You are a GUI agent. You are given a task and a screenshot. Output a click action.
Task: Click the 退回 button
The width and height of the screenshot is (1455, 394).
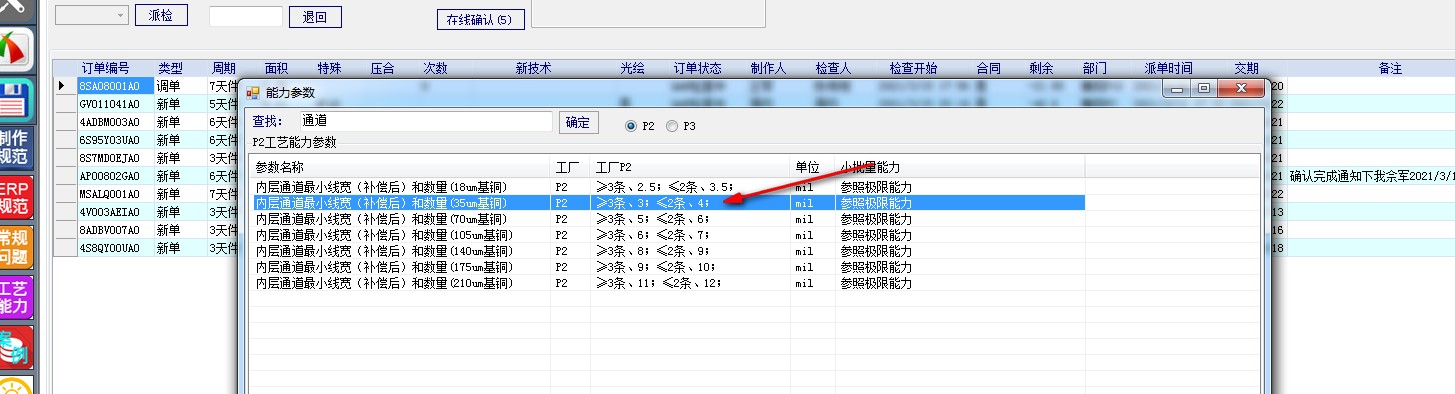pos(315,17)
